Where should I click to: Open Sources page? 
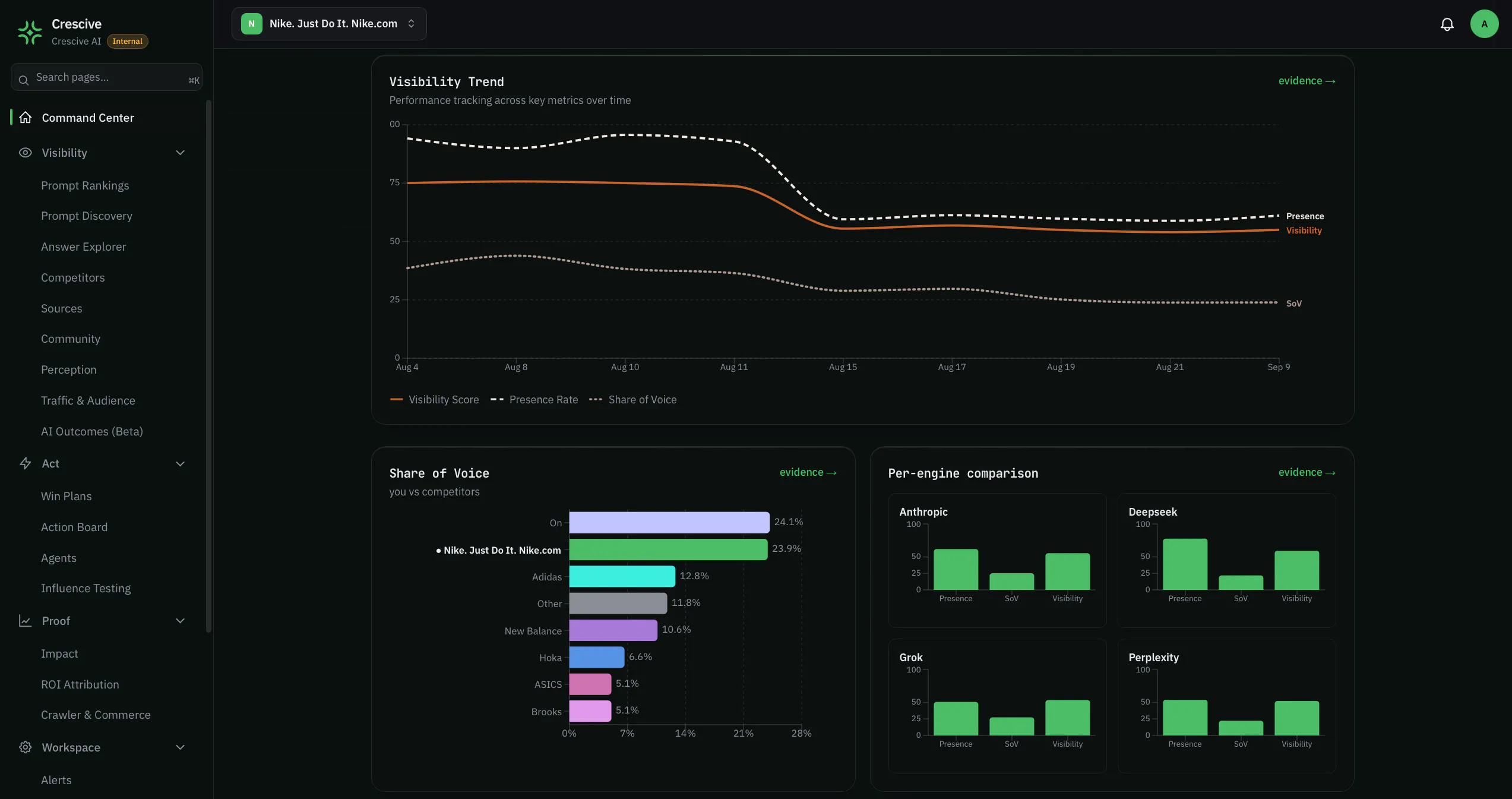(62, 308)
